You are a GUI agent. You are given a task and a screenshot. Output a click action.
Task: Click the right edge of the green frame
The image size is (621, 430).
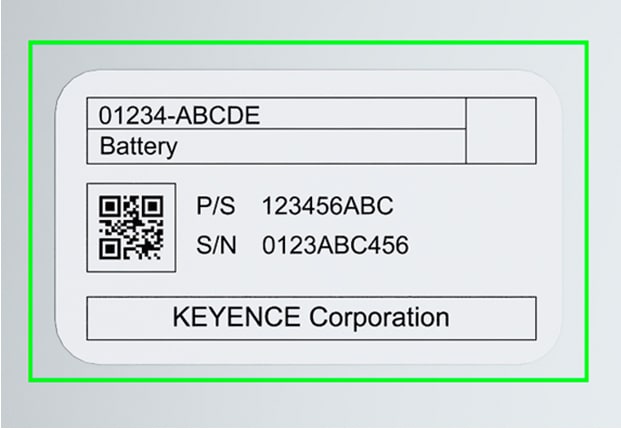coord(587,210)
